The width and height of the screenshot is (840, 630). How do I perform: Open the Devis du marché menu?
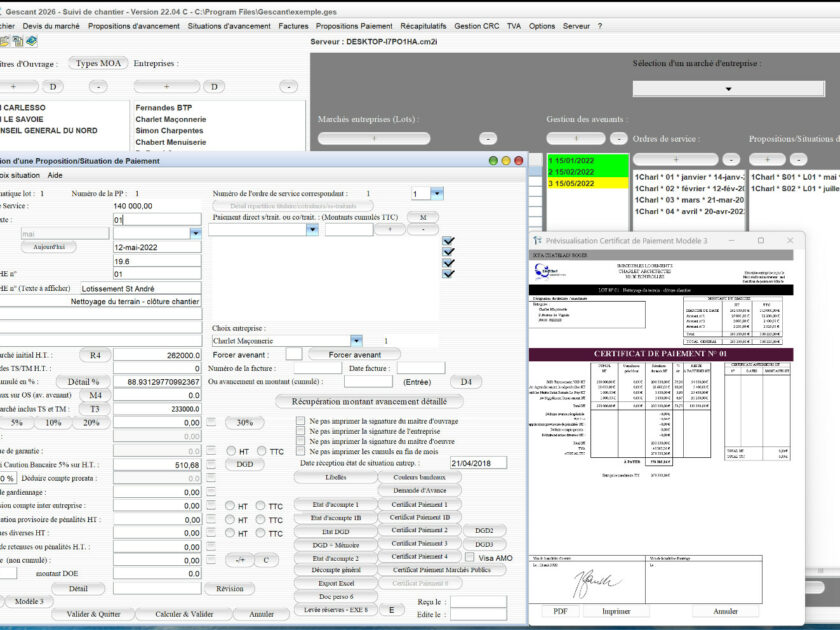(51, 26)
